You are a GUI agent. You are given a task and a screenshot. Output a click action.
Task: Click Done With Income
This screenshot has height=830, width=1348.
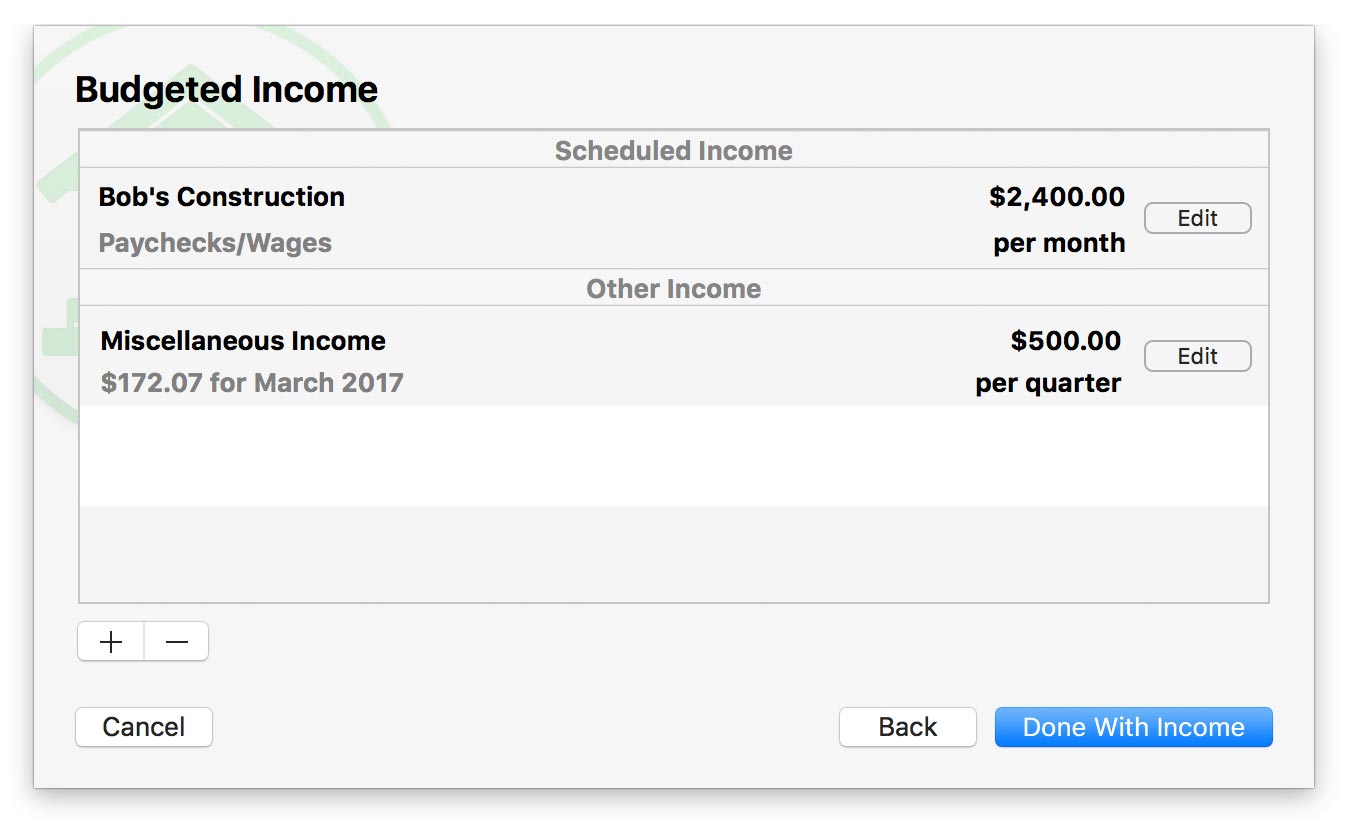click(x=1133, y=727)
